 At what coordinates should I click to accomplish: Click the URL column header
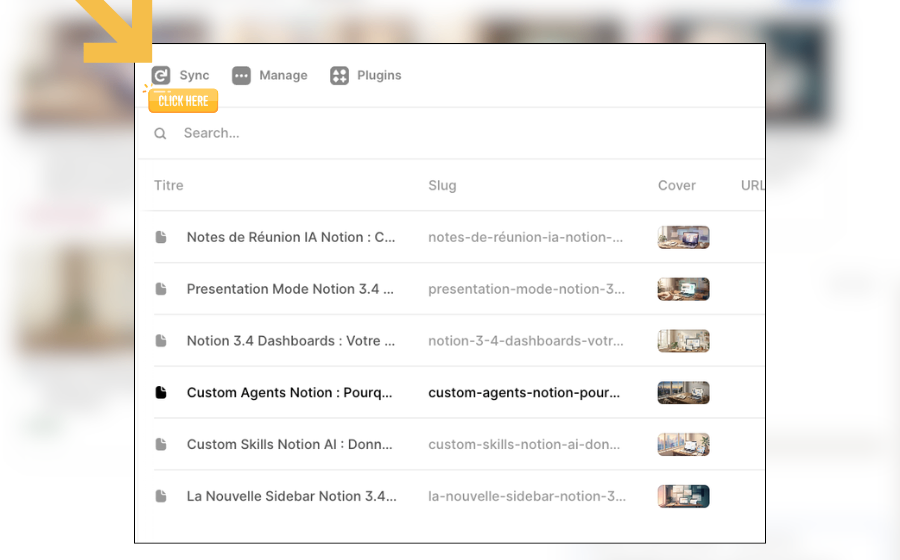coord(752,185)
